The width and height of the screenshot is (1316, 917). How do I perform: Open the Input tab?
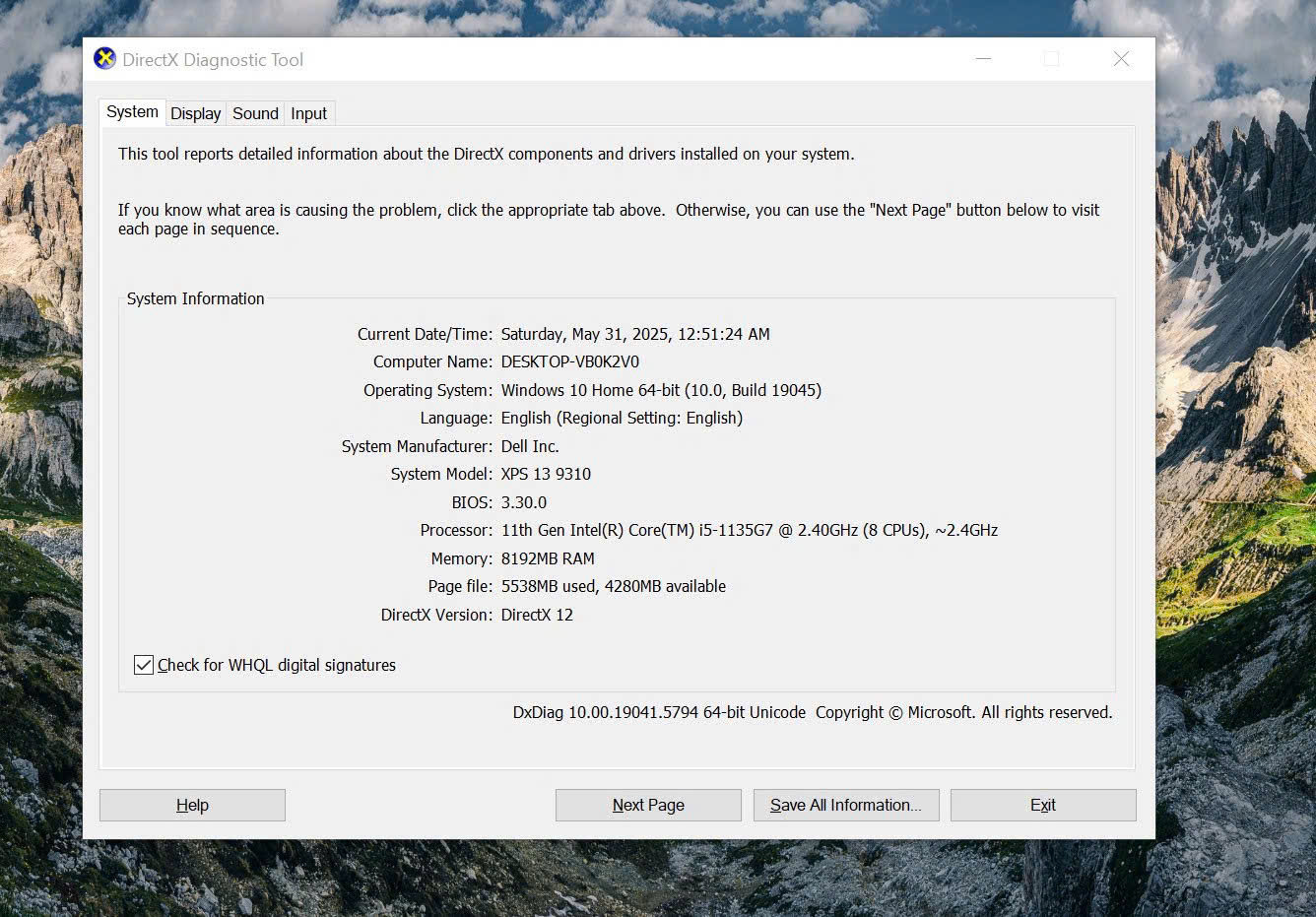click(308, 113)
